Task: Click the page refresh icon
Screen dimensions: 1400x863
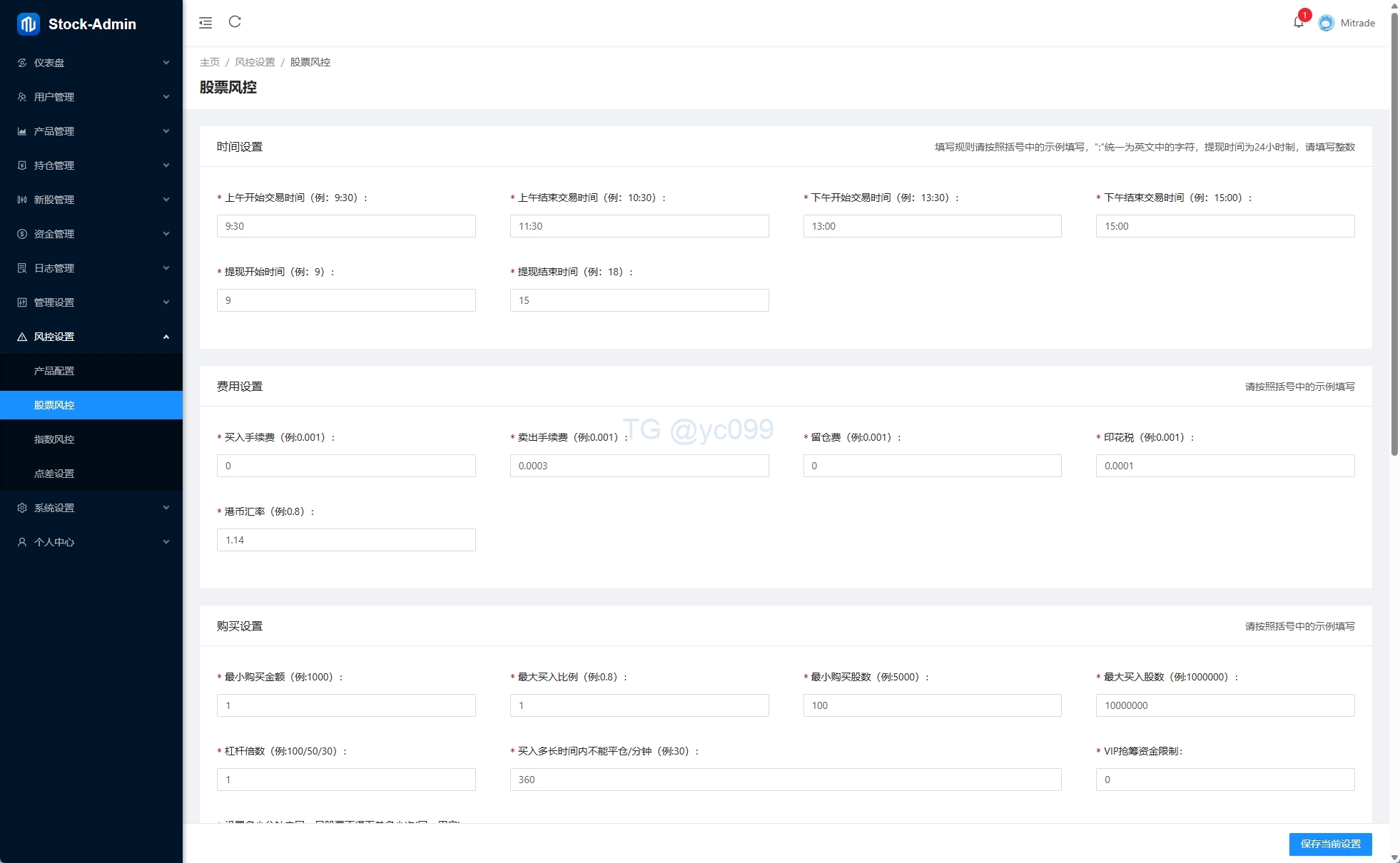Action: pyautogui.click(x=235, y=22)
